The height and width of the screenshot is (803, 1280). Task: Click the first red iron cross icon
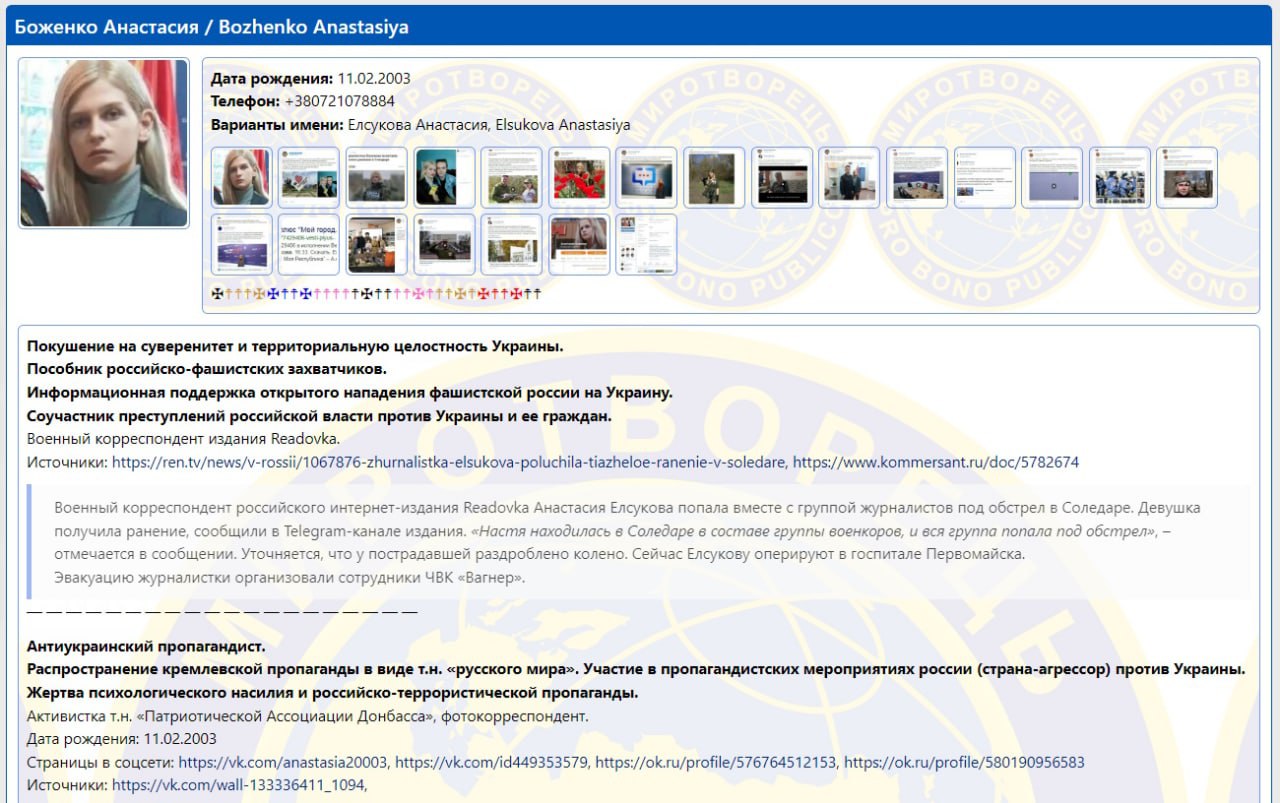[x=483, y=294]
